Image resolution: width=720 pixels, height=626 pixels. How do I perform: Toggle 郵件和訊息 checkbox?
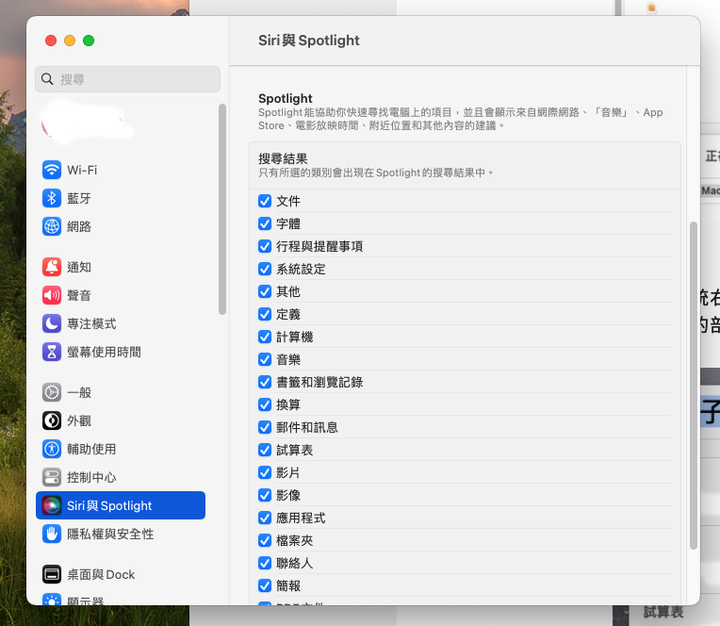[x=264, y=427]
